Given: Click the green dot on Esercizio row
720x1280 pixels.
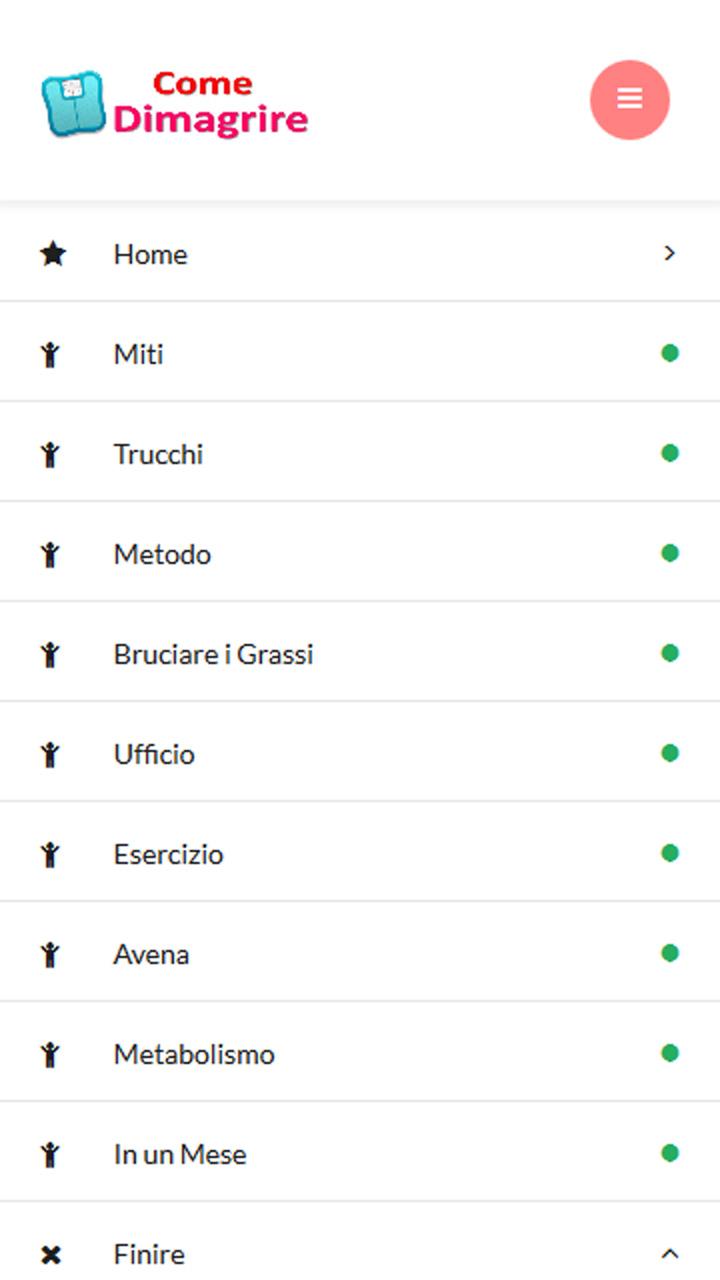Looking at the screenshot, I should 670,853.
